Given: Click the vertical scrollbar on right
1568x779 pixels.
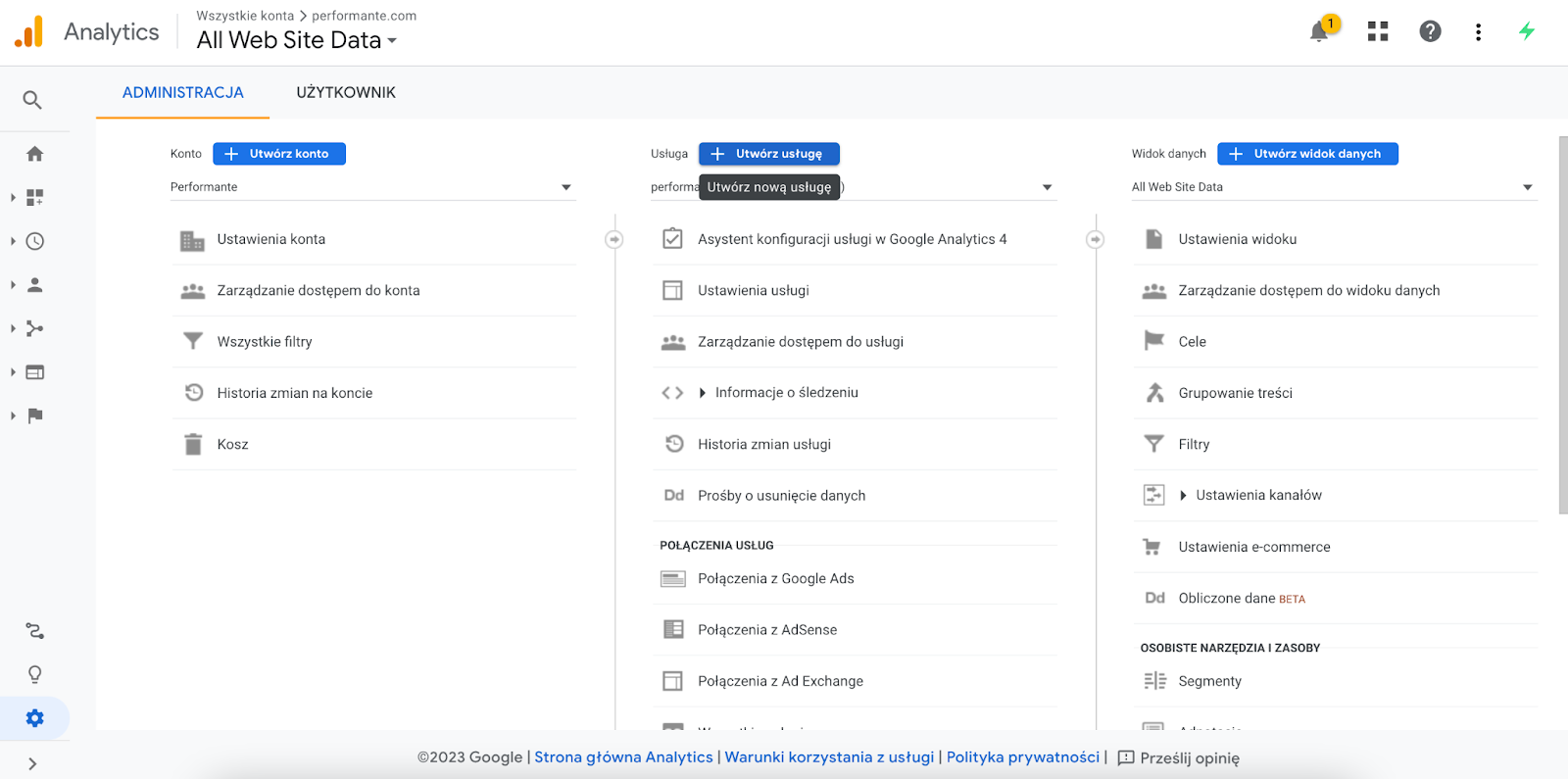Looking at the screenshot, I should pos(1563,324).
